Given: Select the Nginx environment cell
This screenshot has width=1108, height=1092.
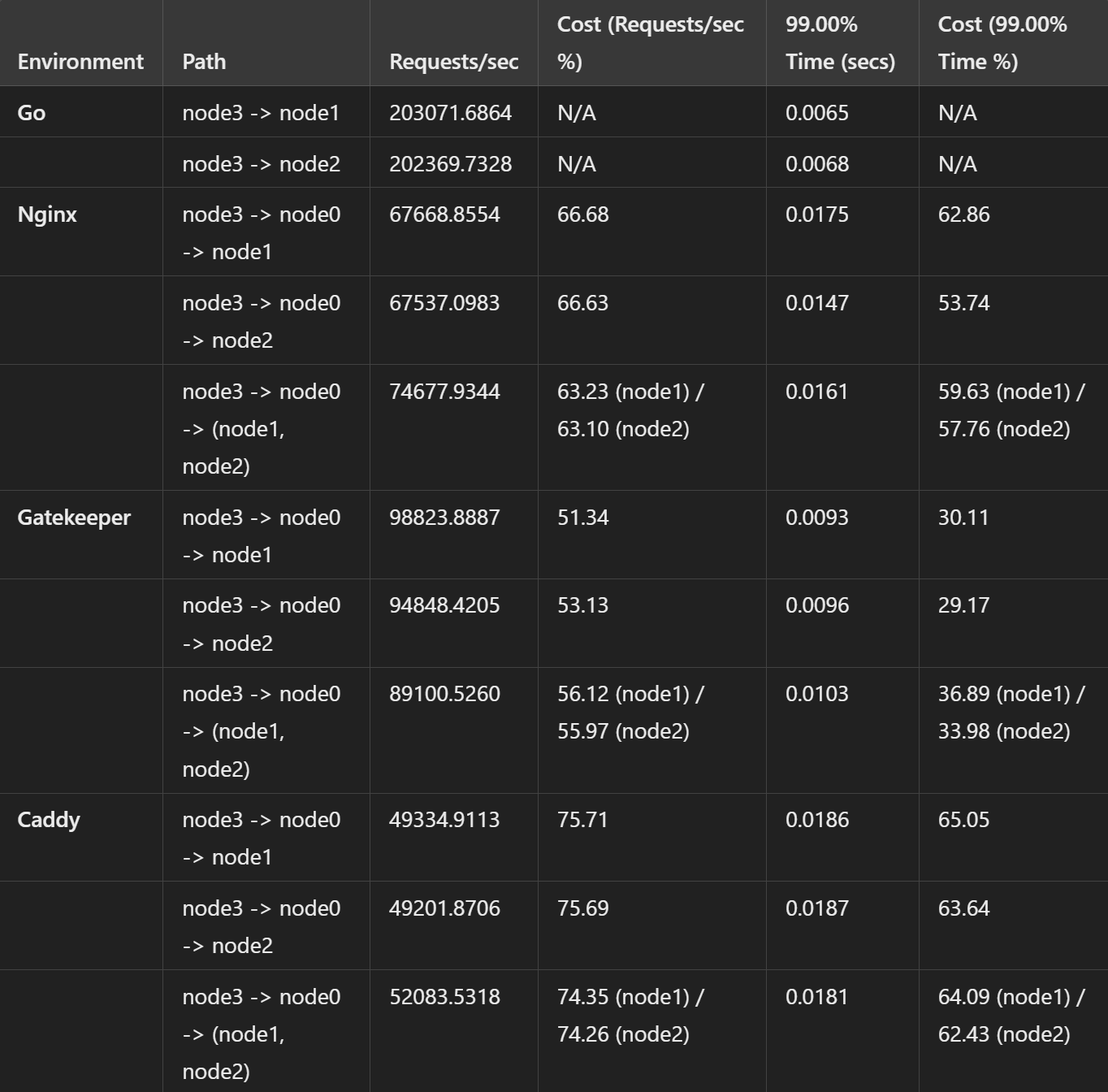Looking at the screenshot, I should pos(47,214).
